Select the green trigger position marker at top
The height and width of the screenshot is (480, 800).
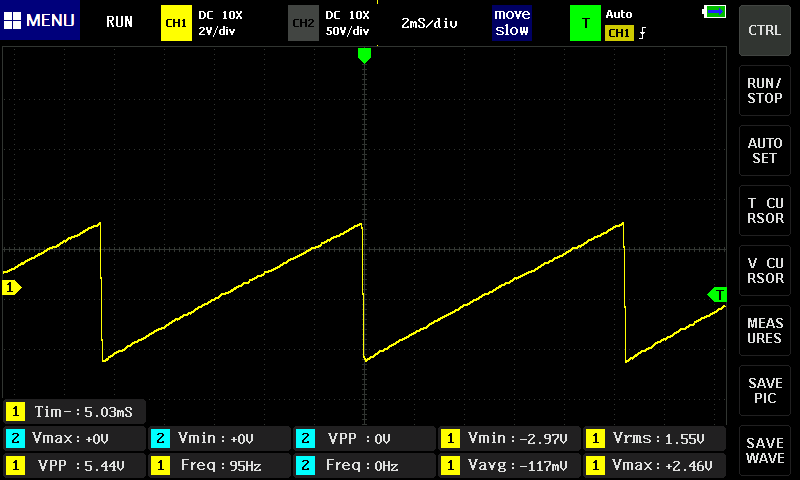[364, 55]
